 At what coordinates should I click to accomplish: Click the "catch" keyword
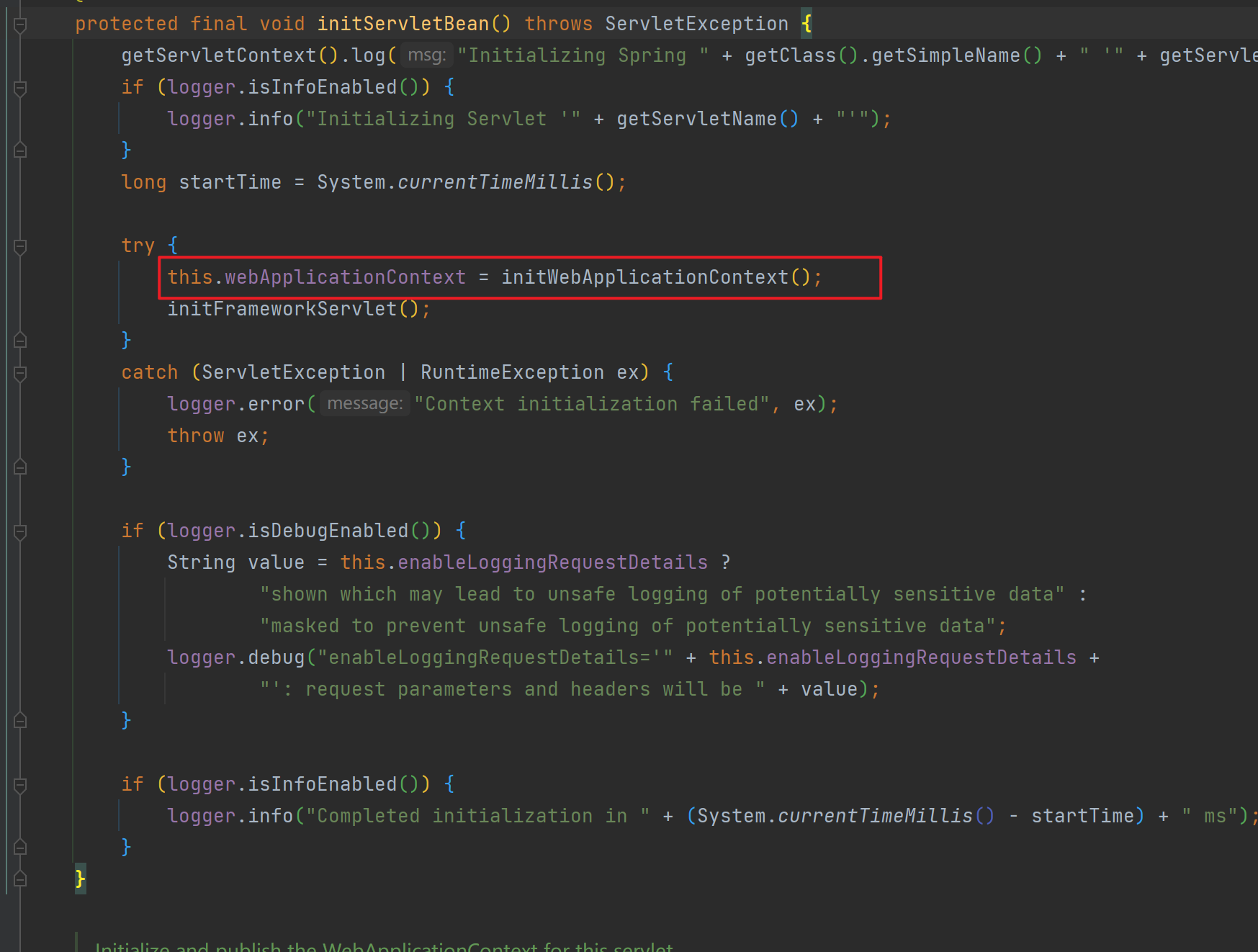click(150, 372)
